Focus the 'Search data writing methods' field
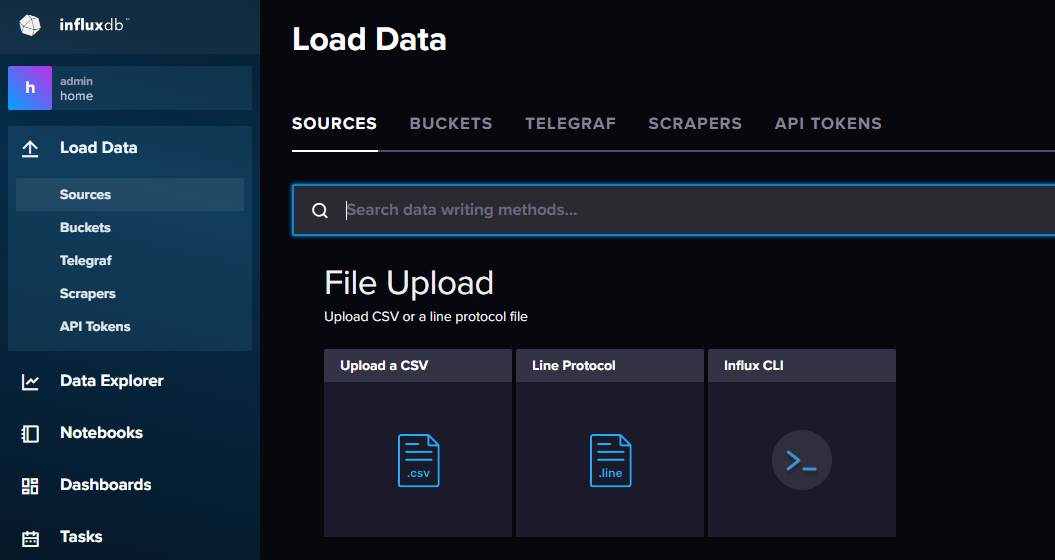Screen dimensions: 1055x560 coord(674,210)
